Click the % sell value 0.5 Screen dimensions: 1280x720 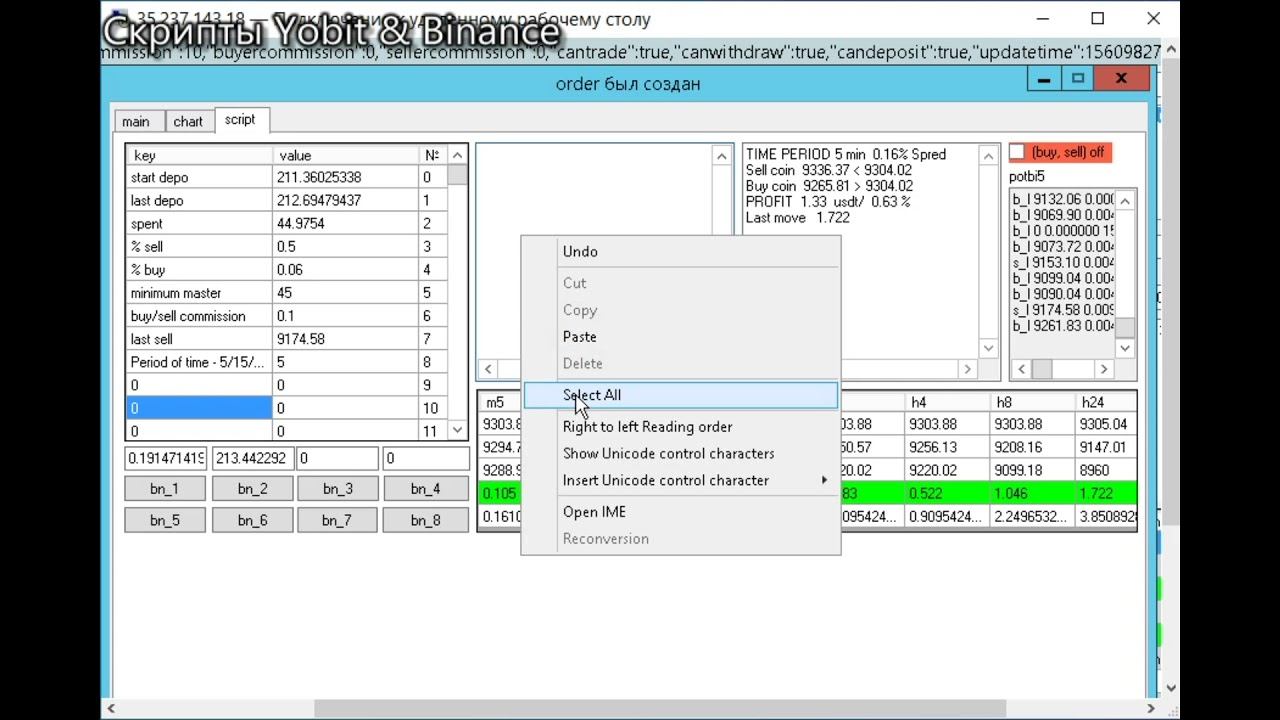pyautogui.click(x=345, y=247)
